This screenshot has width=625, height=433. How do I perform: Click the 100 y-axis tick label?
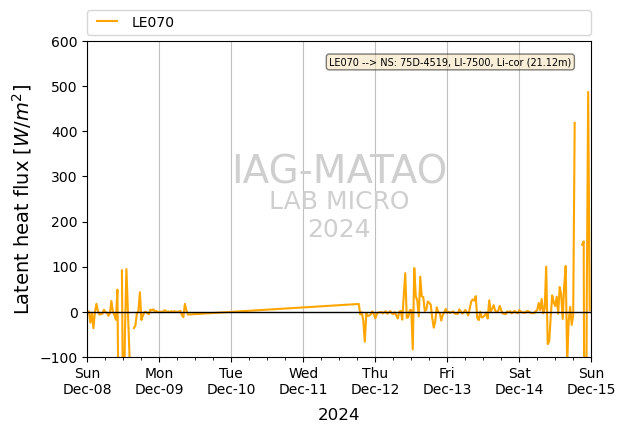[x=64, y=268]
